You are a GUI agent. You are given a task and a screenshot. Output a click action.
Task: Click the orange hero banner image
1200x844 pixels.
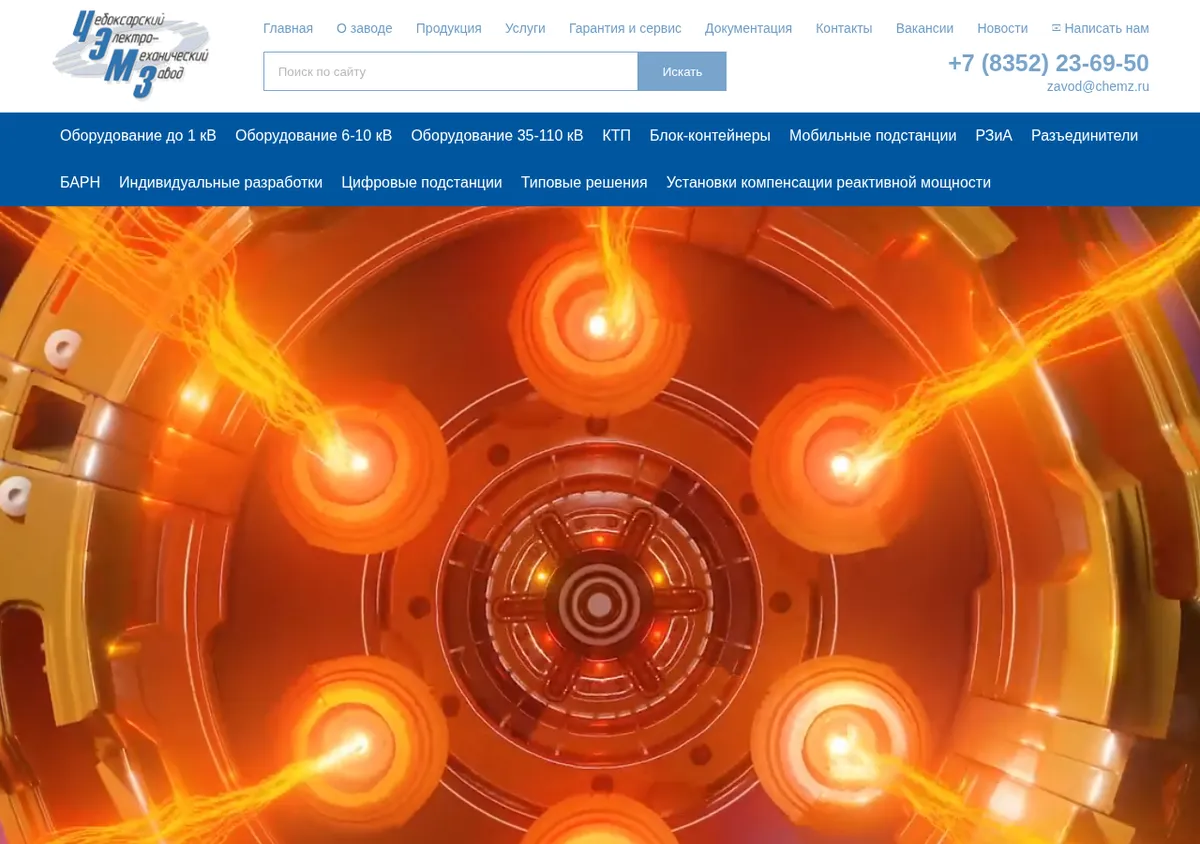(600, 525)
